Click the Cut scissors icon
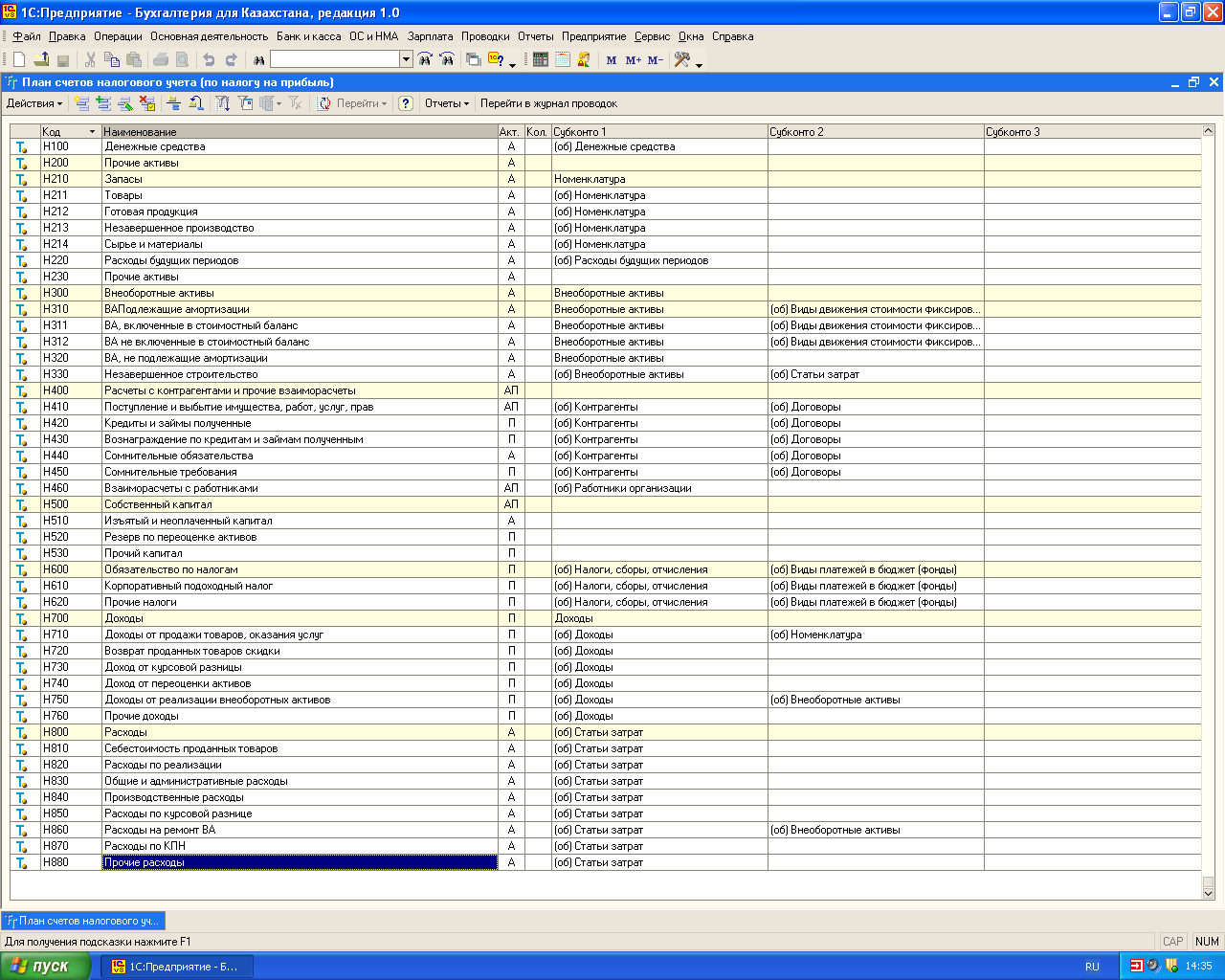 click(90, 59)
